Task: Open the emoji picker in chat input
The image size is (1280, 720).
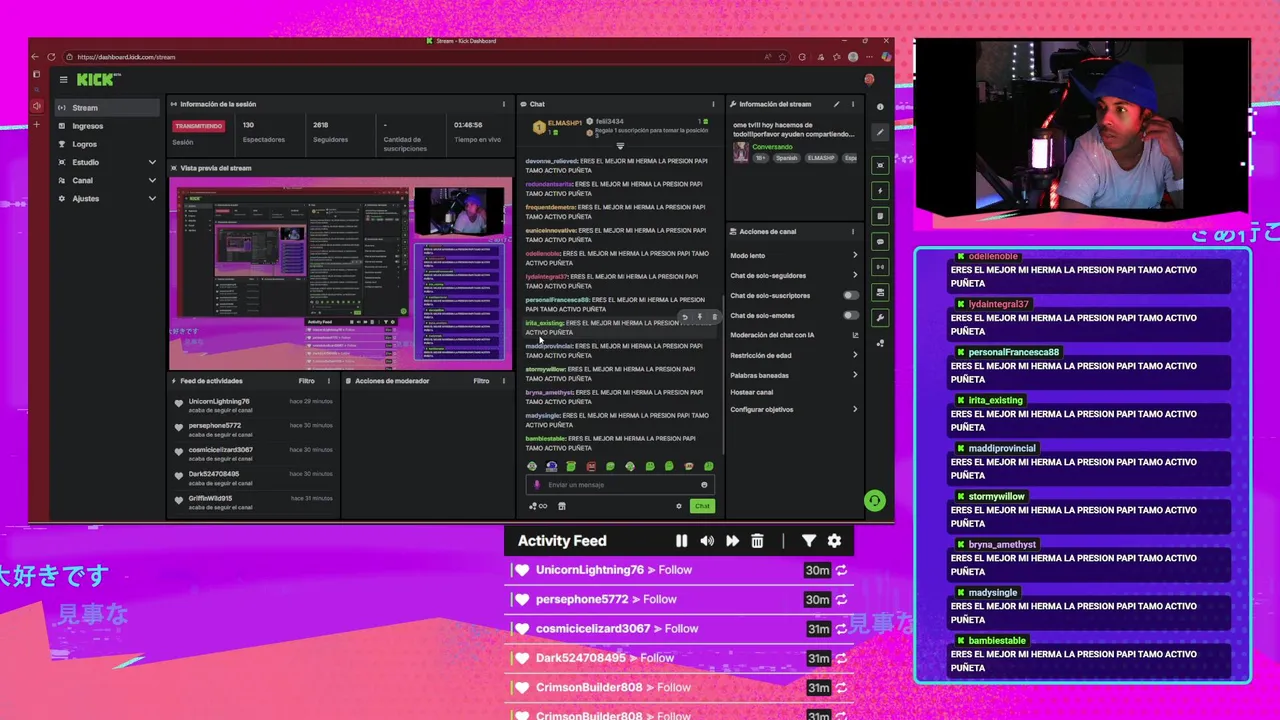Action: [x=704, y=485]
